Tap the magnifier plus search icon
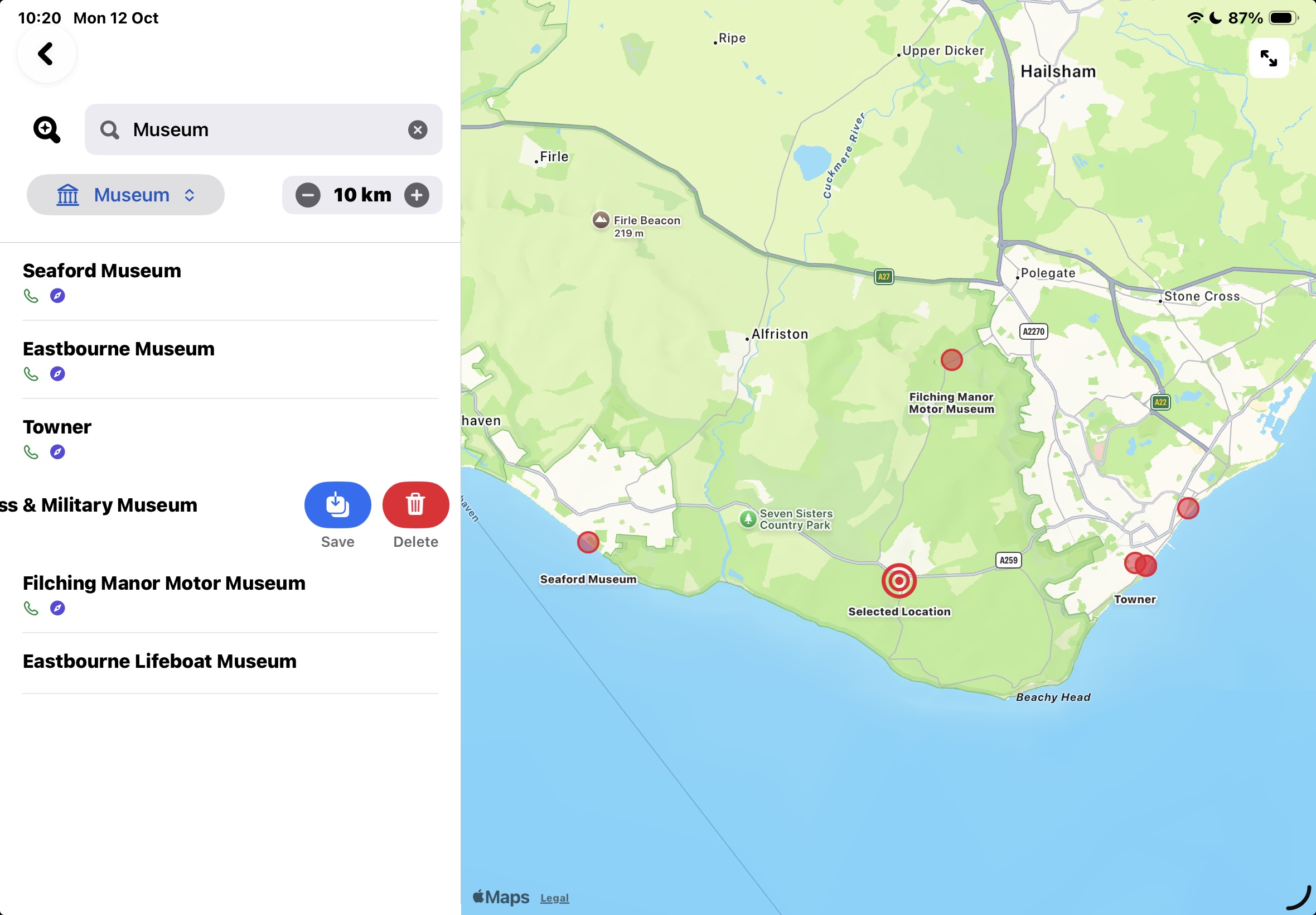This screenshot has height=915, width=1316. coord(46,129)
